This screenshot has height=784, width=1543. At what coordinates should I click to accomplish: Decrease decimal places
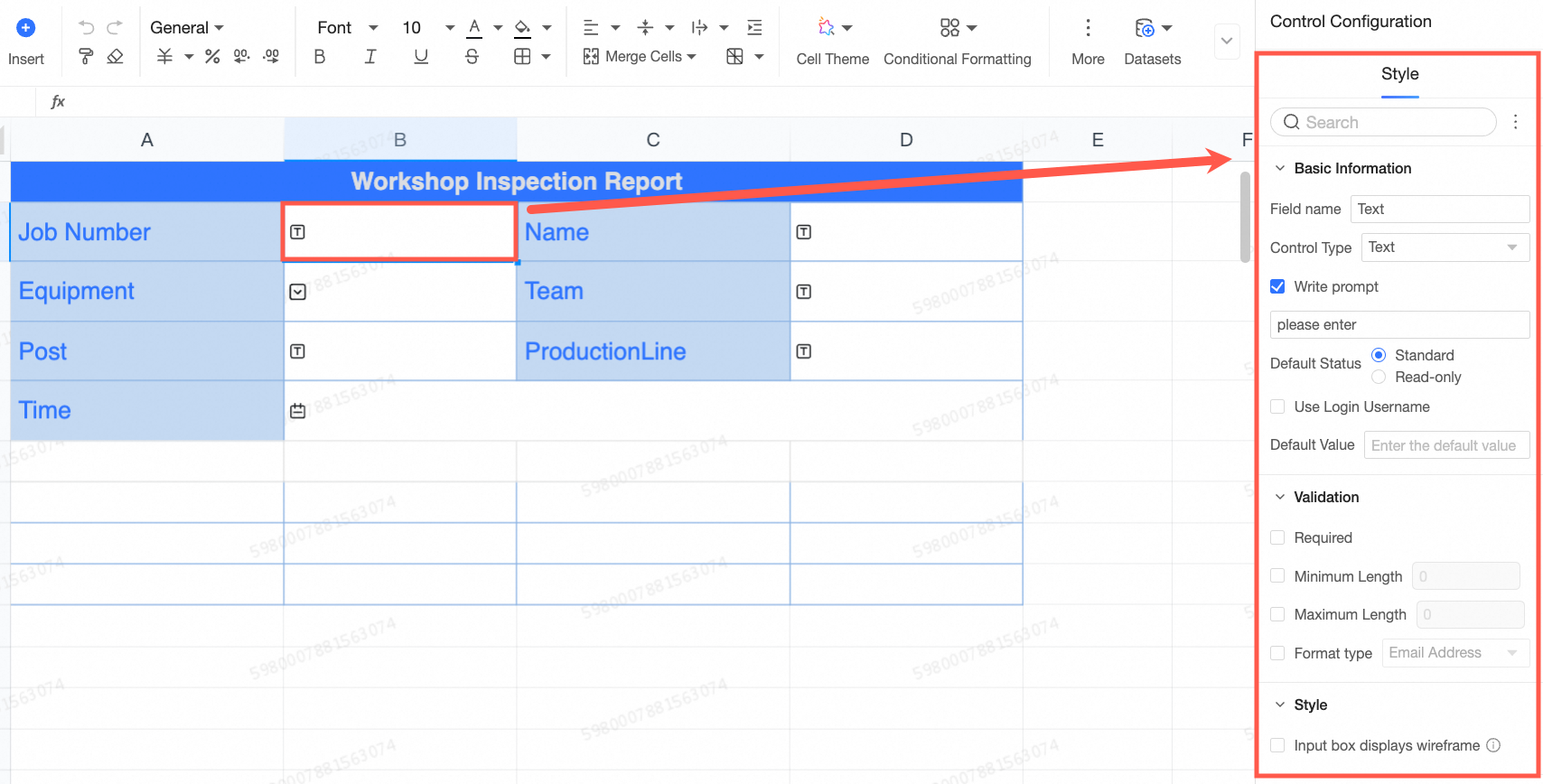[x=241, y=57]
